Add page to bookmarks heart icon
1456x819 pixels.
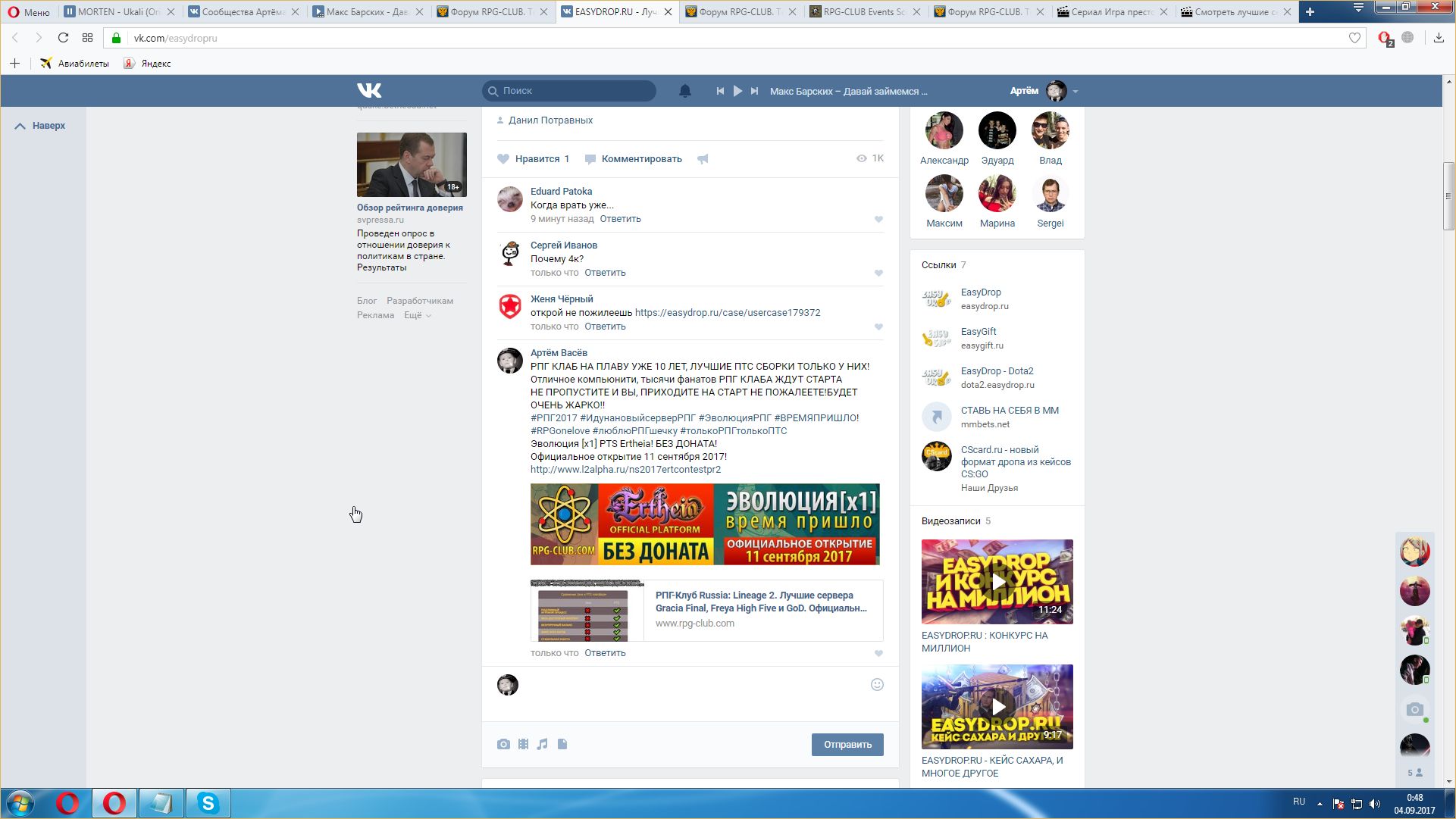click(x=1354, y=38)
